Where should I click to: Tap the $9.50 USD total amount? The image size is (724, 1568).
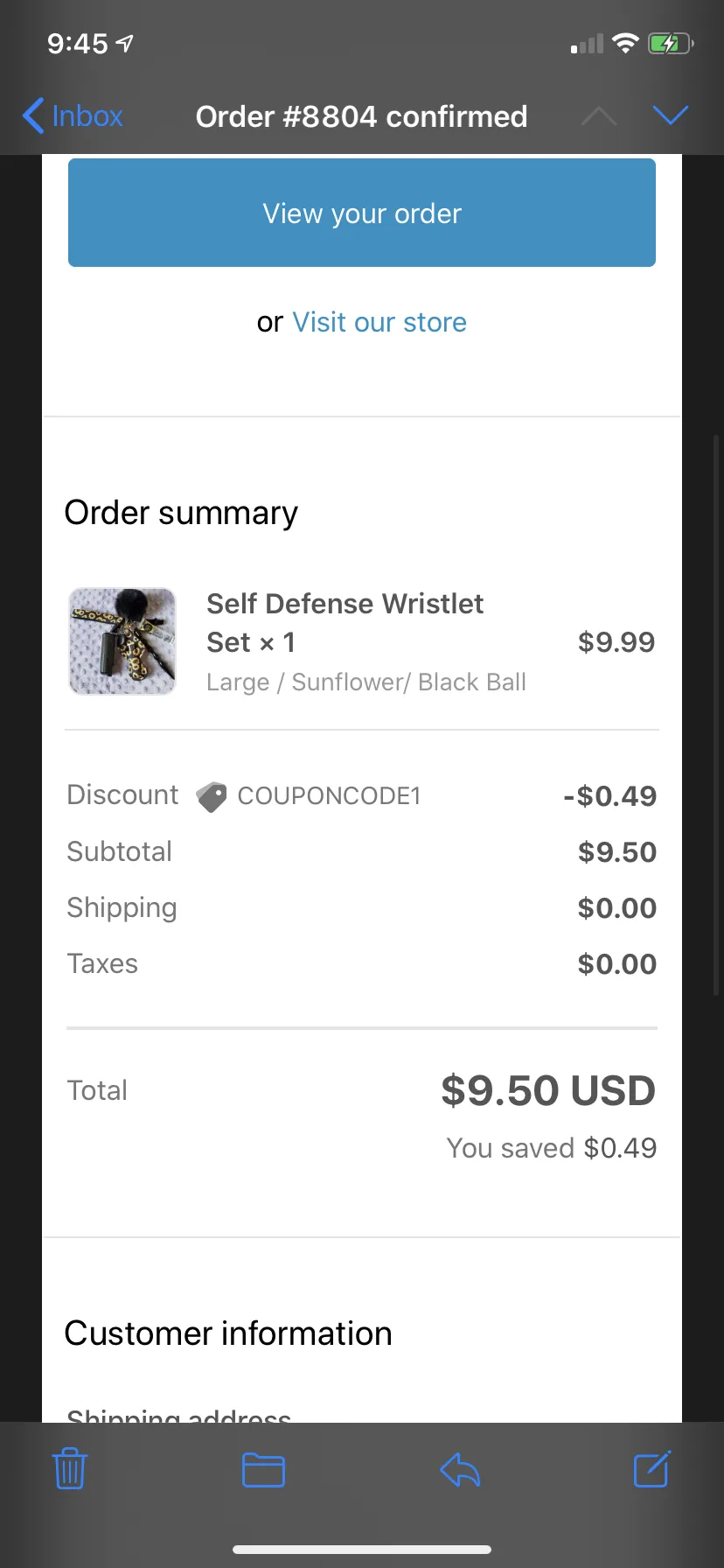click(x=548, y=1091)
